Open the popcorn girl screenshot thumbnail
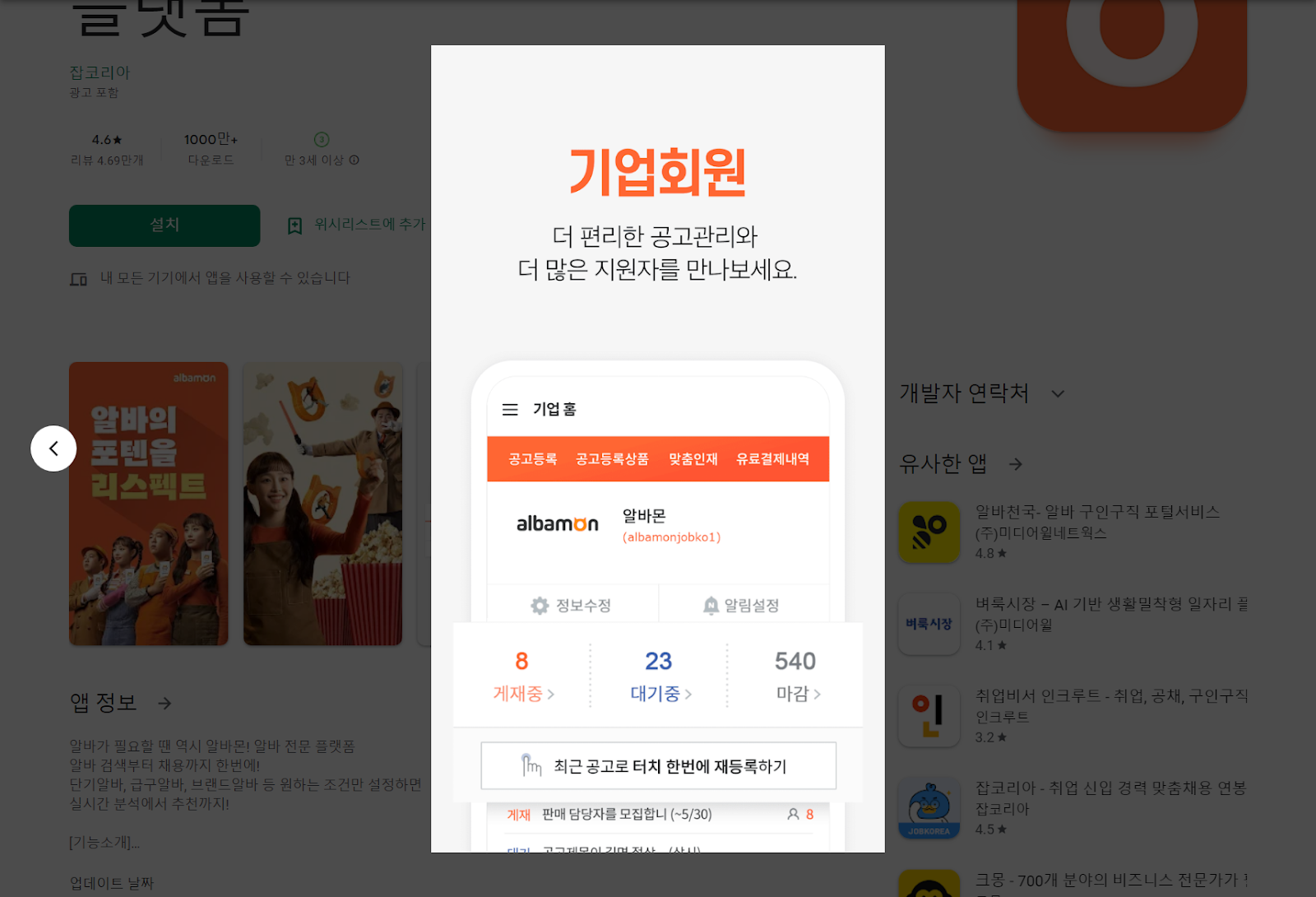This screenshot has height=897, width=1316. tap(323, 504)
